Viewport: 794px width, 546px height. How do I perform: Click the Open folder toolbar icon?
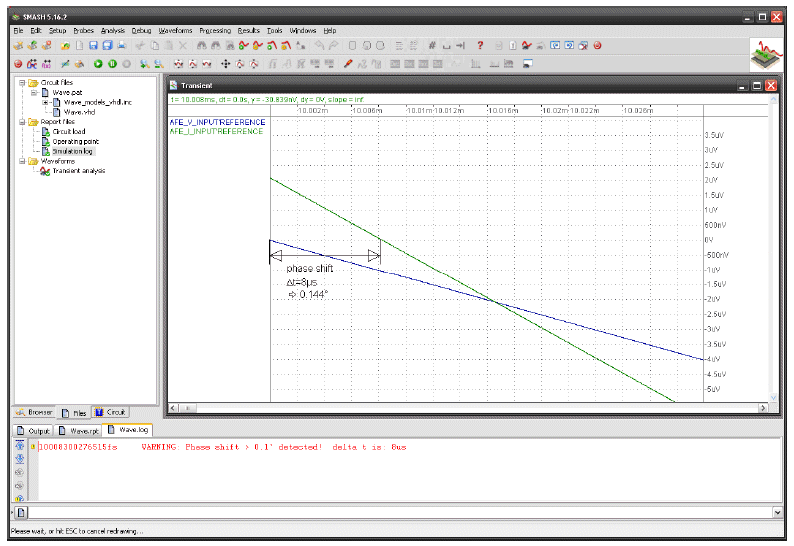tap(65, 46)
